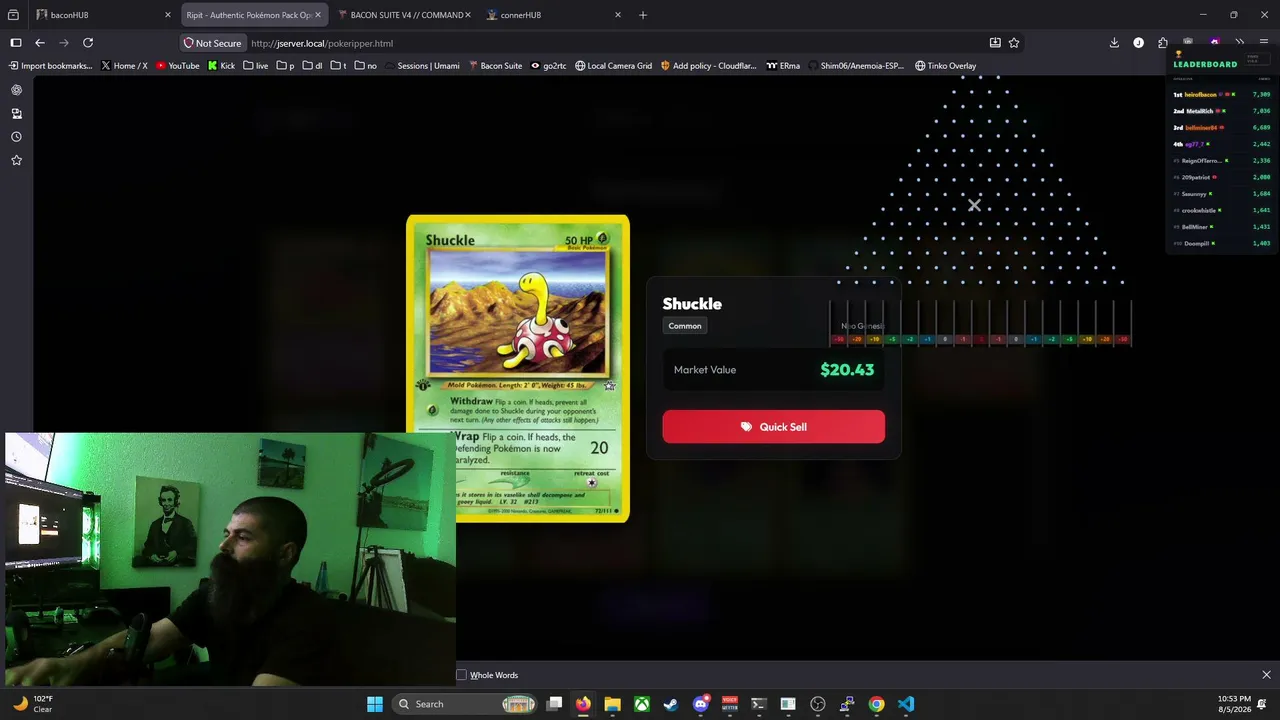Open the Add policy - Cloudflare bookmark
1280x720 pixels.
point(708,66)
